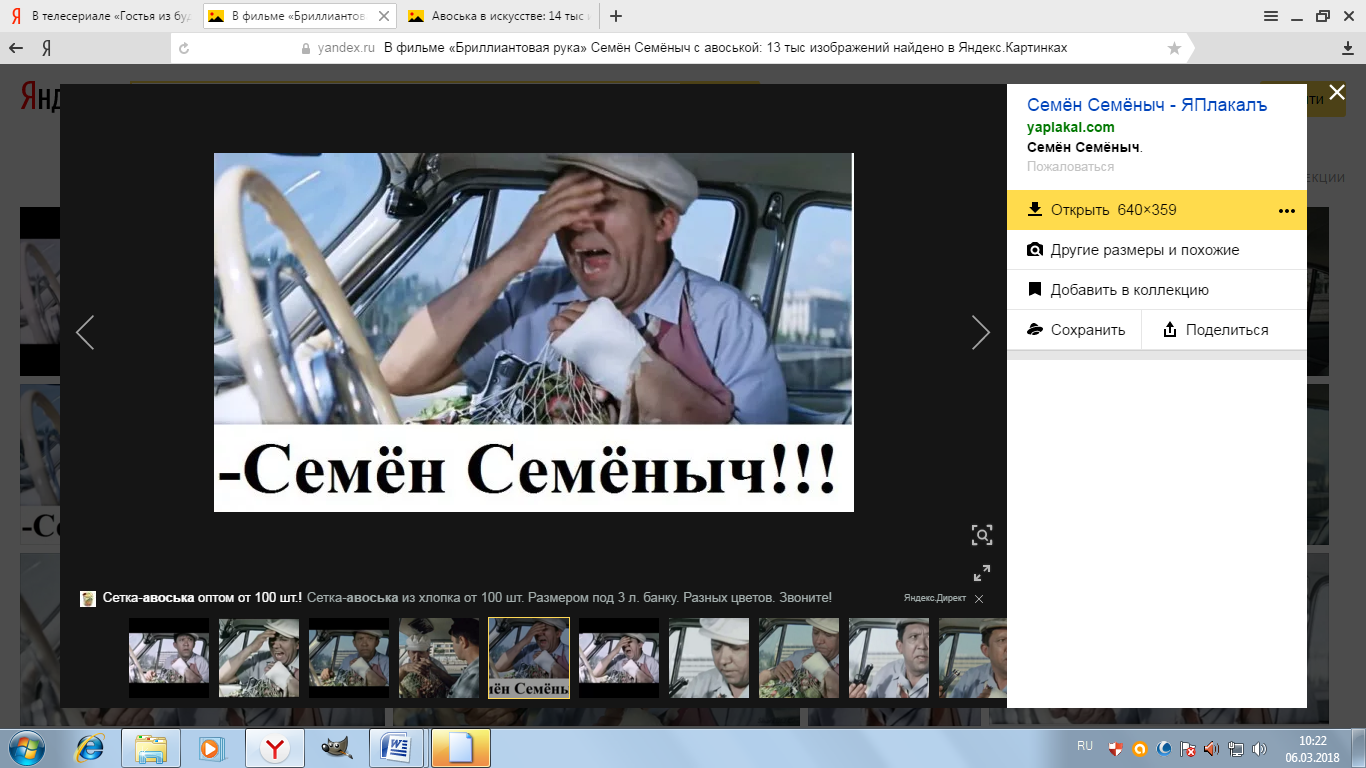Open the white speaker volume control
Screen dimensions: 1366x768
click(x=1260, y=748)
